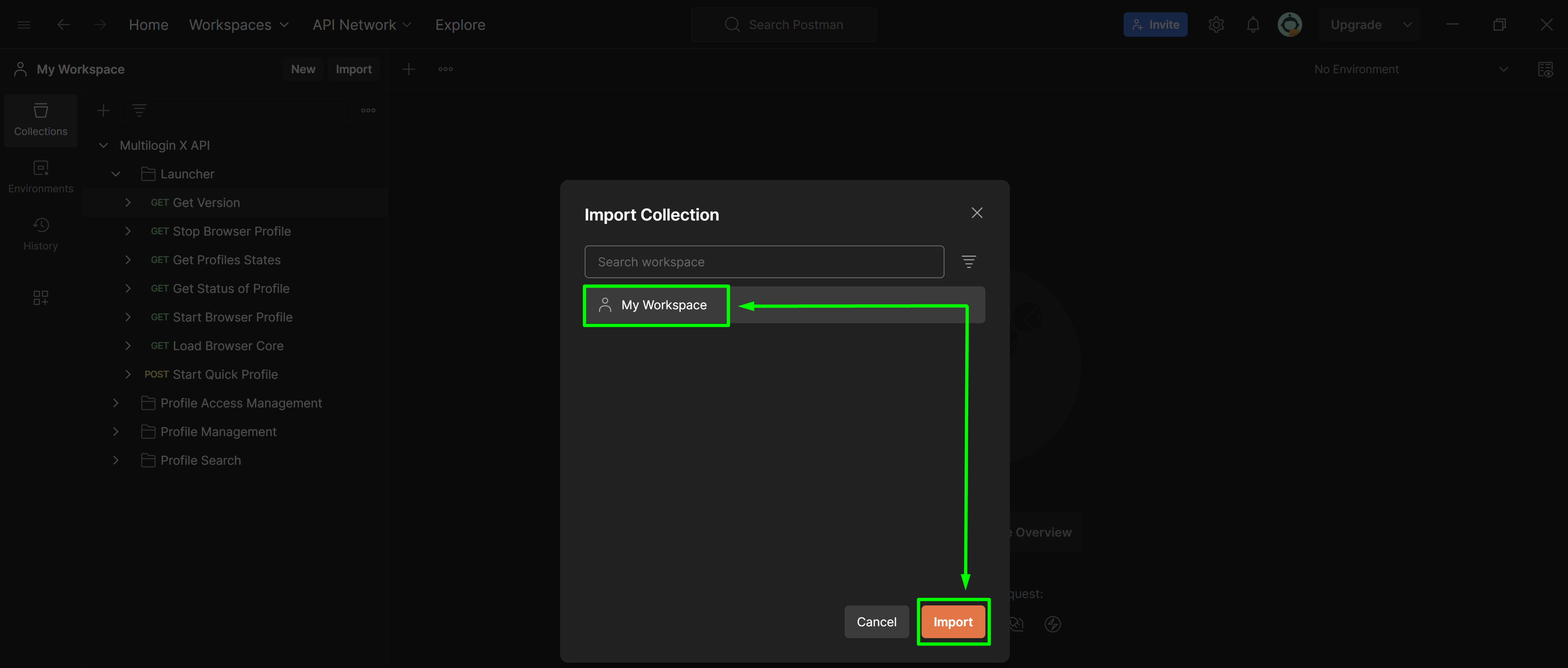Click the Multilogin X API collection name
The height and width of the screenshot is (668, 1568).
[x=165, y=146]
